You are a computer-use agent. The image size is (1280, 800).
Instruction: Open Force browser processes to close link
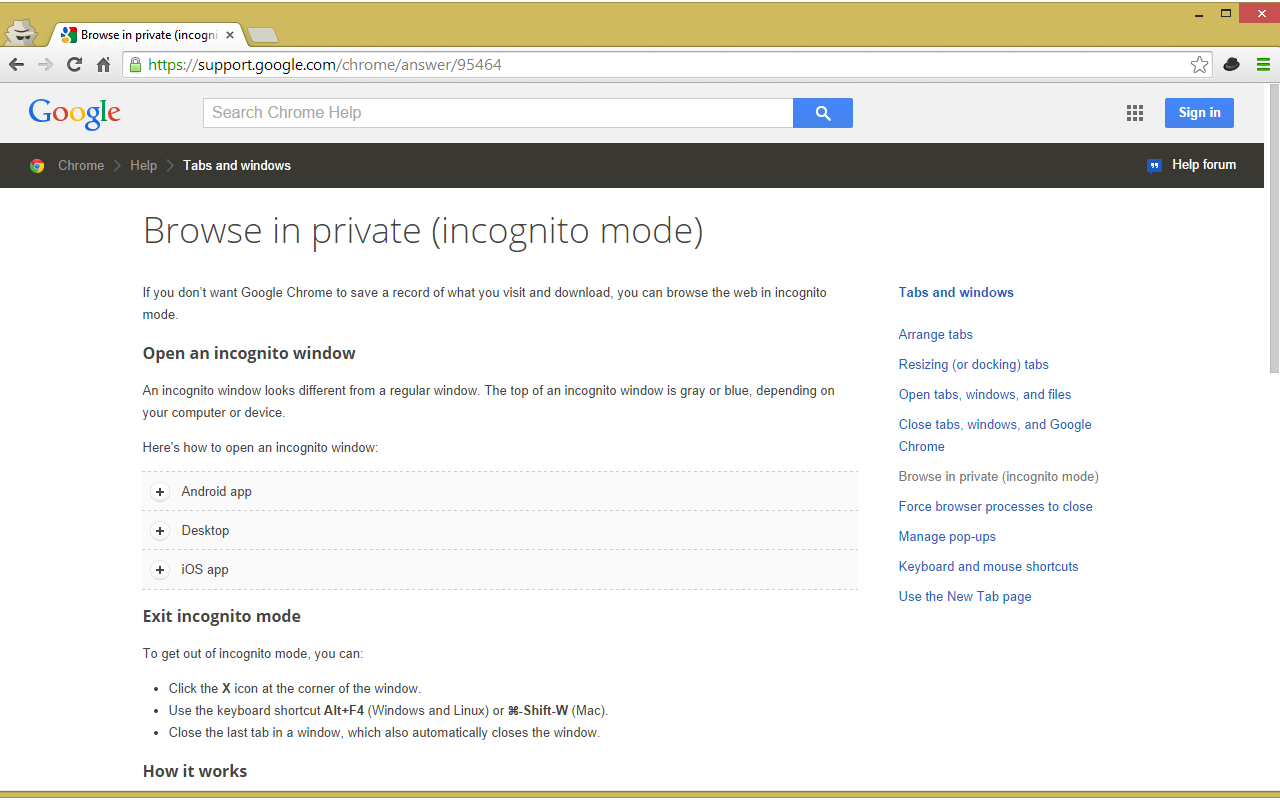tap(996, 507)
